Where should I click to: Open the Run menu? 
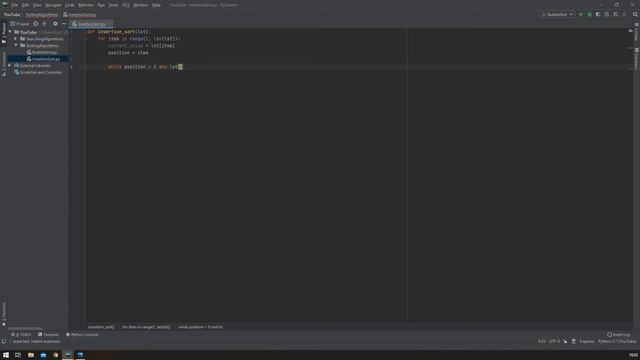point(101,5)
